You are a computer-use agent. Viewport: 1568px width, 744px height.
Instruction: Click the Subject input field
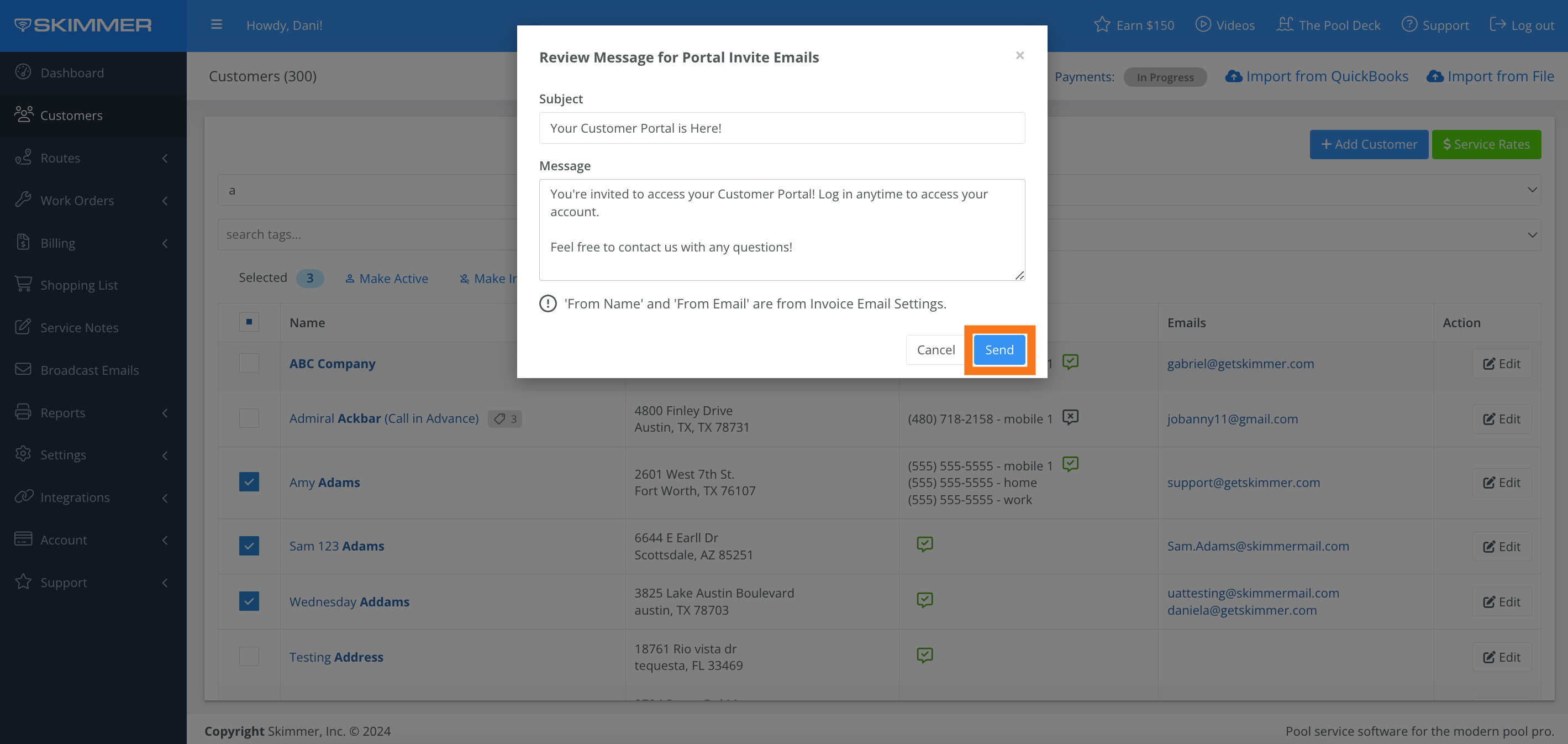point(782,128)
